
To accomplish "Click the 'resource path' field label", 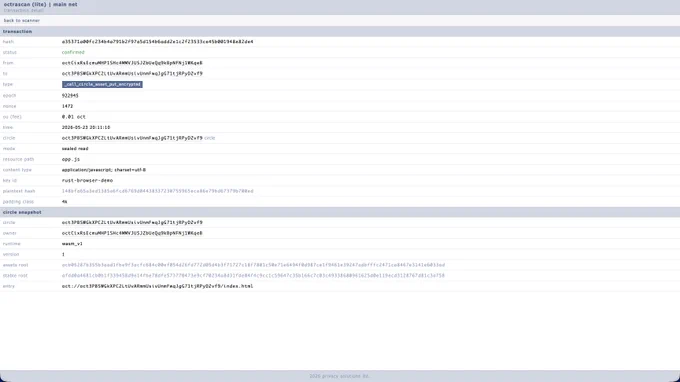I will click(x=18, y=159).
